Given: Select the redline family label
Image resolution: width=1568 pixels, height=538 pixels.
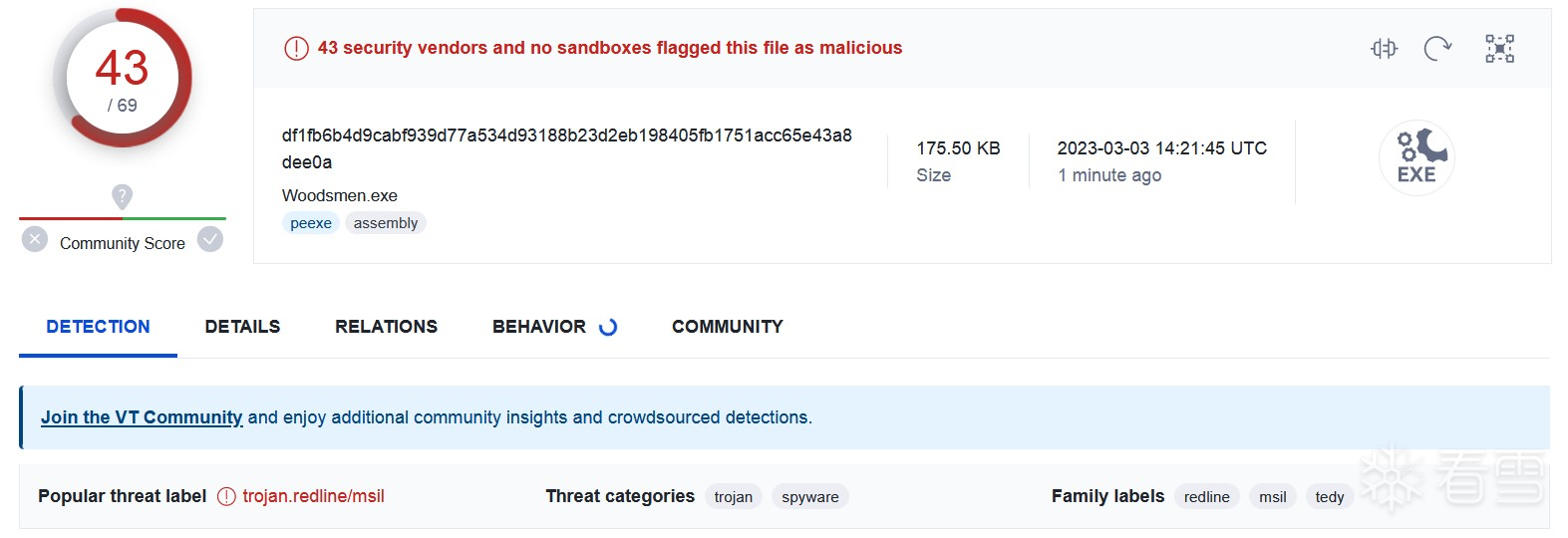Looking at the screenshot, I should (x=1206, y=497).
